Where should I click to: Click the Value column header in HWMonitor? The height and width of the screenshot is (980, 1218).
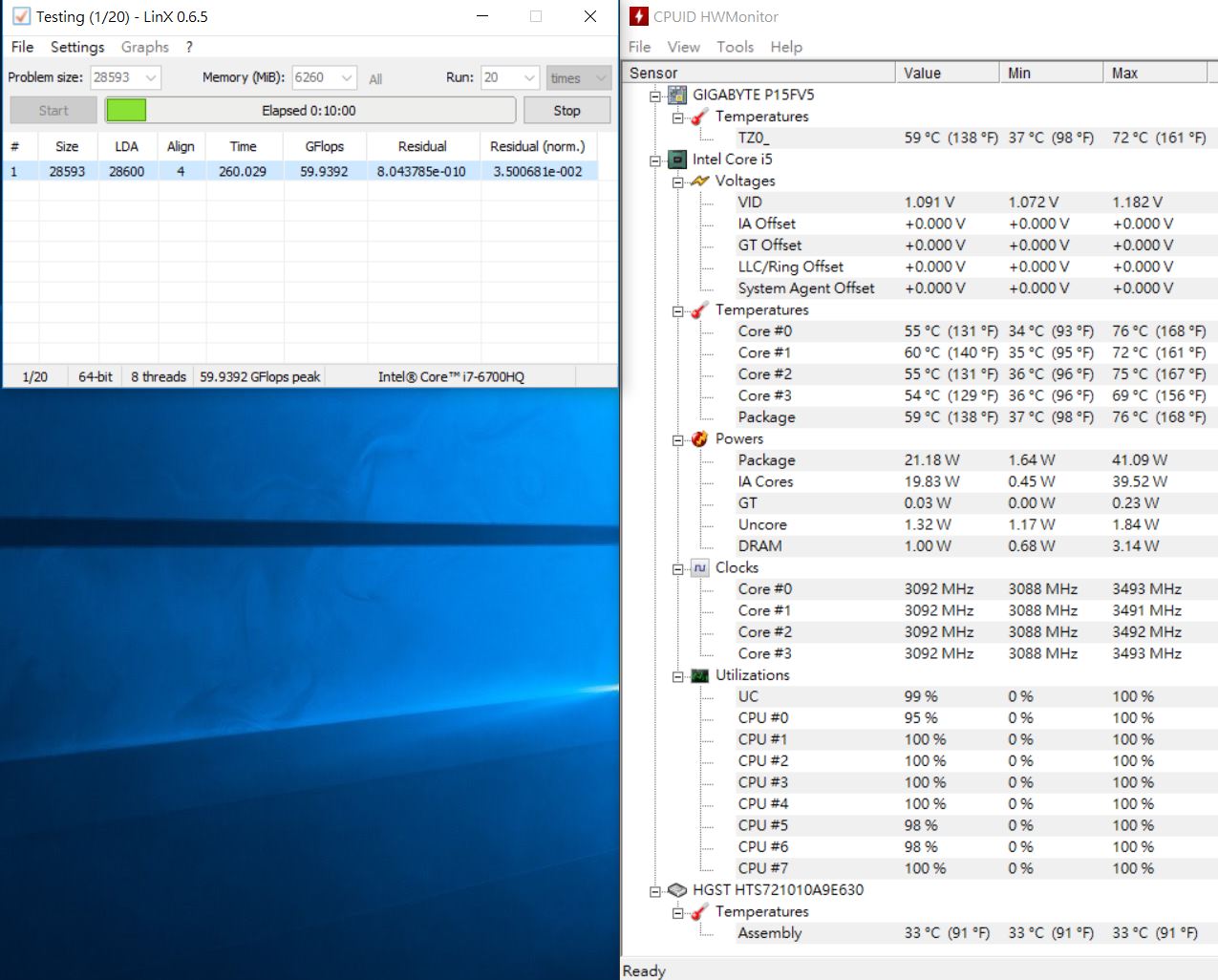(947, 73)
